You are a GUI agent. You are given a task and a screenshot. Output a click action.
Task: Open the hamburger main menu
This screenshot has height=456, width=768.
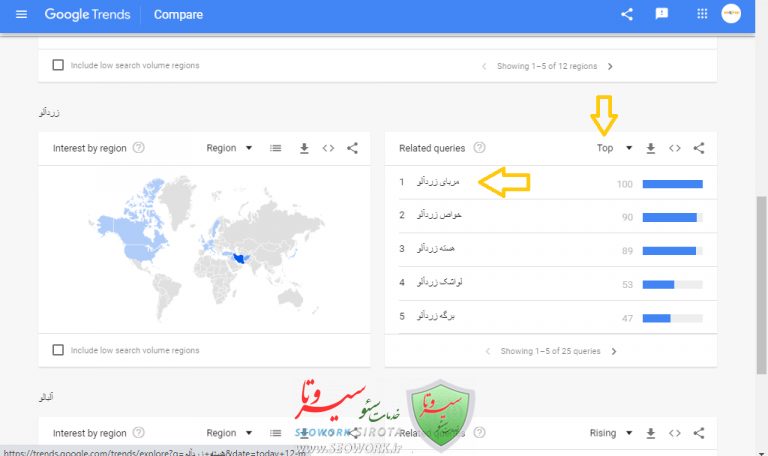22,14
